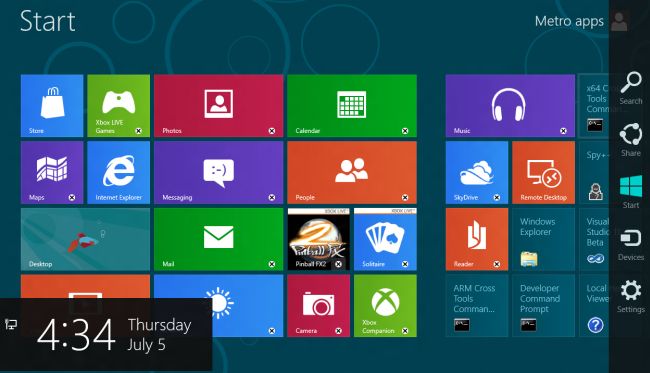Viewport: 650px width, 373px height.
Task: Open the Local Viewer help tile
Action: [594, 306]
